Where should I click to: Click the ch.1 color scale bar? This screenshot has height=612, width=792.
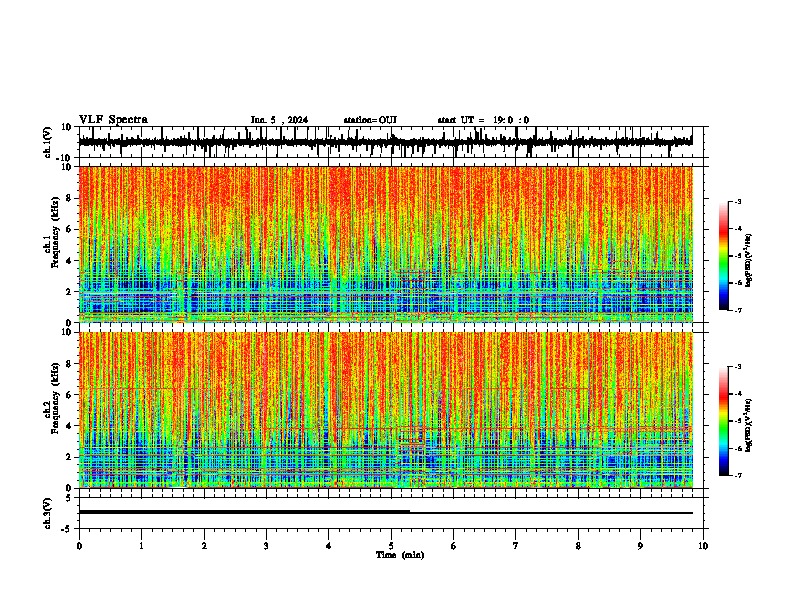[723, 256]
